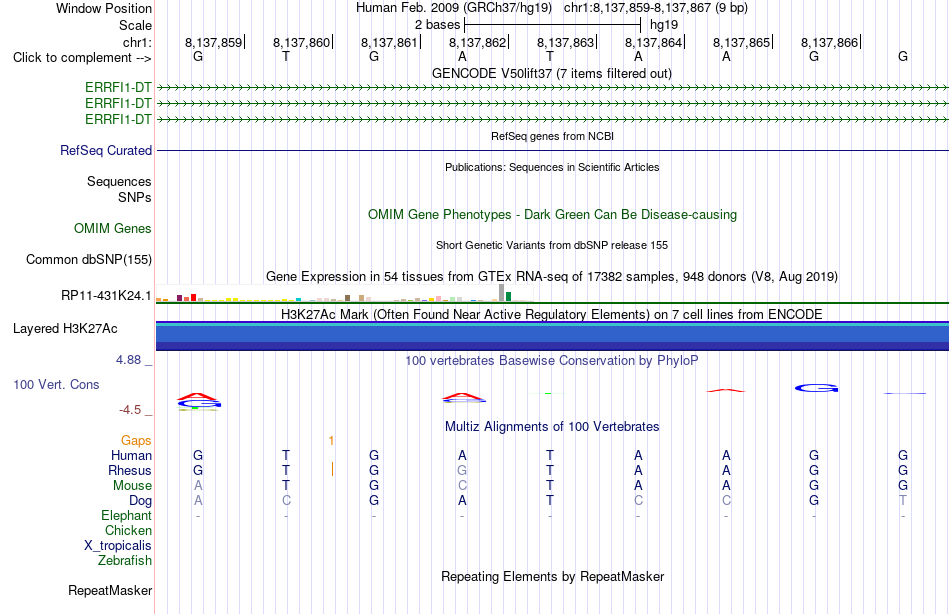Screen dimensions: 950x614
Task: Click the Zebrafish species label
Action: [x=125, y=560]
